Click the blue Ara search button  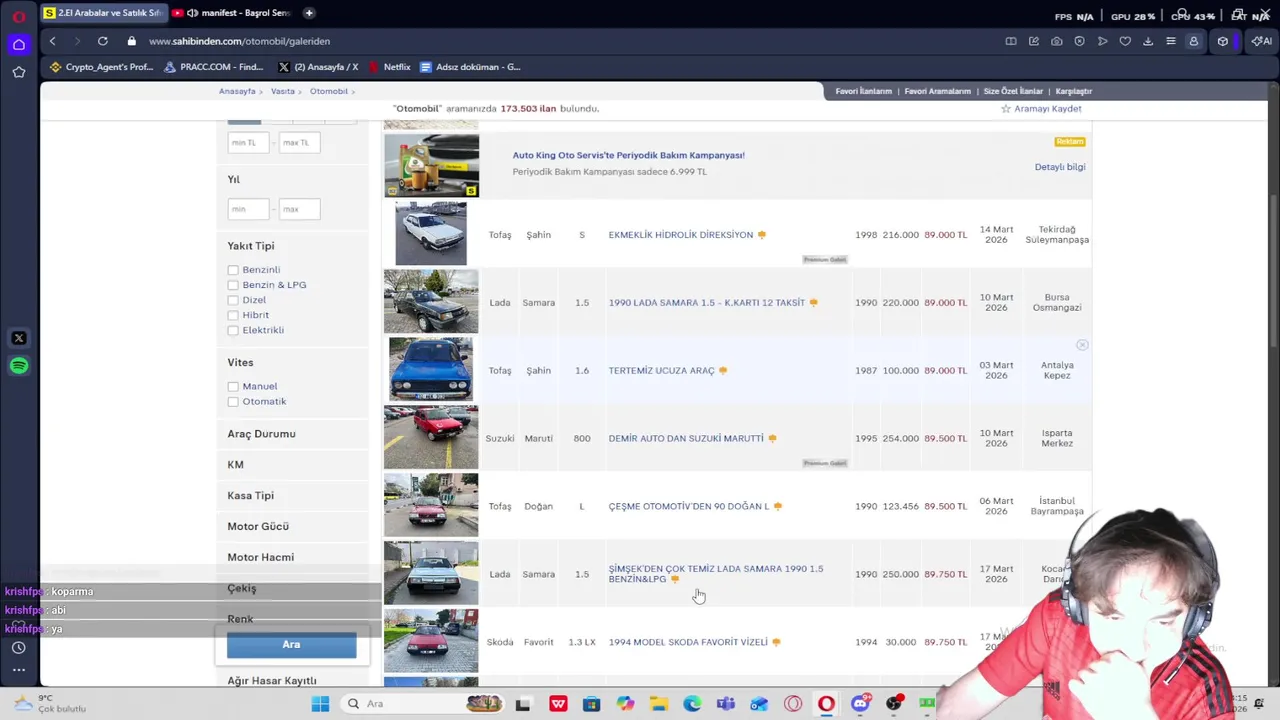tap(291, 645)
